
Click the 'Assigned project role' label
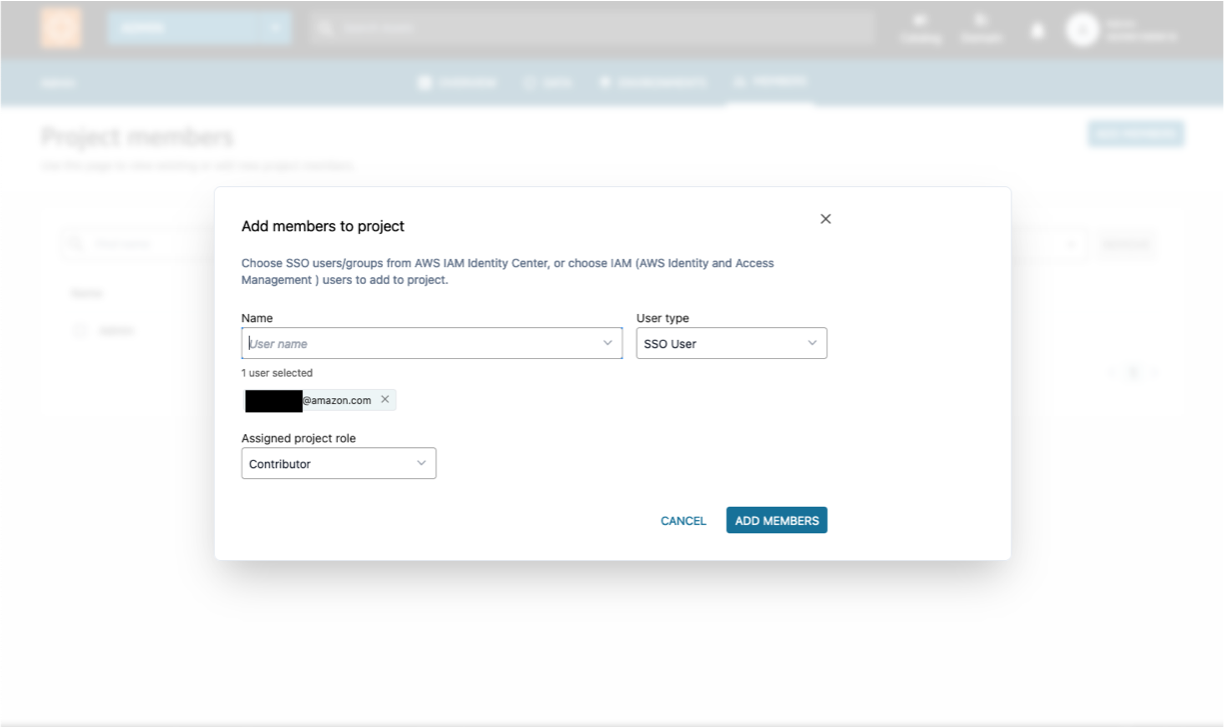click(x=298, y=438)
